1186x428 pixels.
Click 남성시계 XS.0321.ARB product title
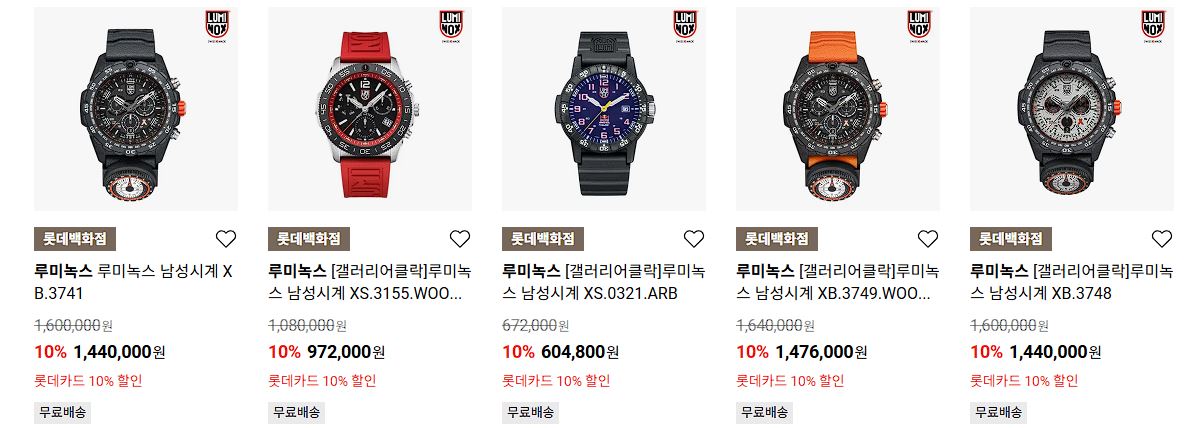click(x=603, y=282)
